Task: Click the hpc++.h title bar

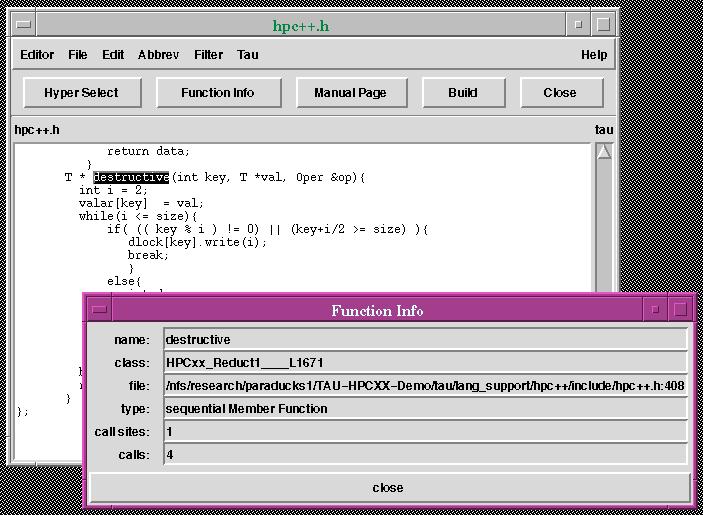Action: click(x=301, y=25)
